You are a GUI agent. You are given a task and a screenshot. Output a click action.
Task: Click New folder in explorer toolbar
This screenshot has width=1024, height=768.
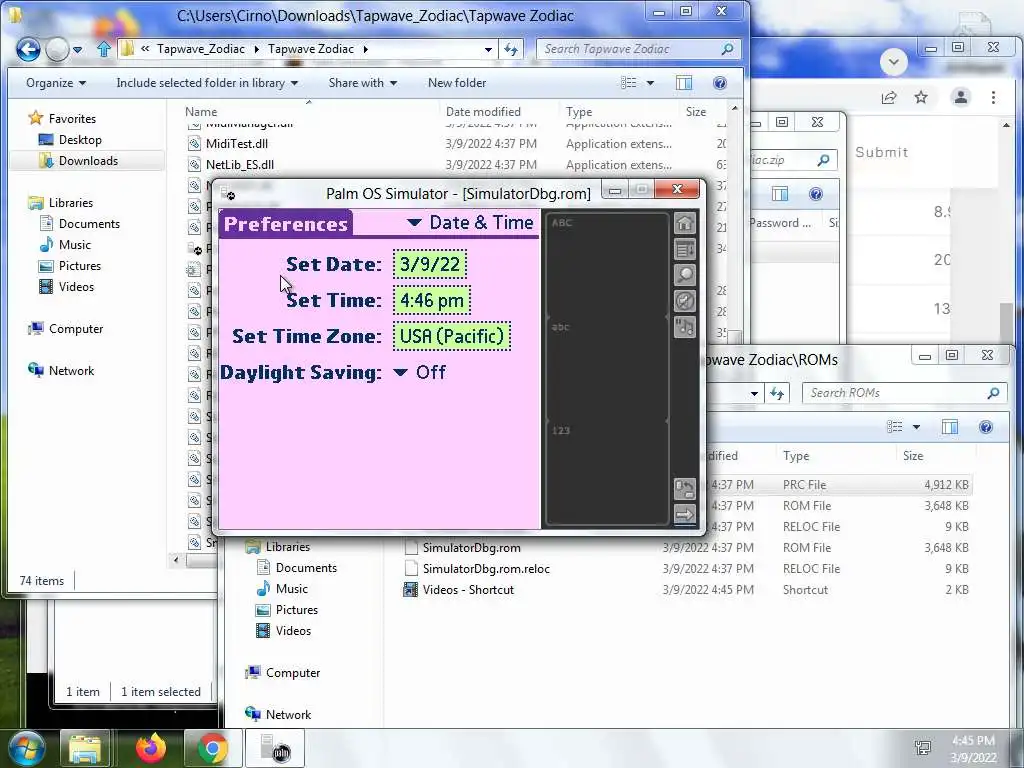click(456, 83)
